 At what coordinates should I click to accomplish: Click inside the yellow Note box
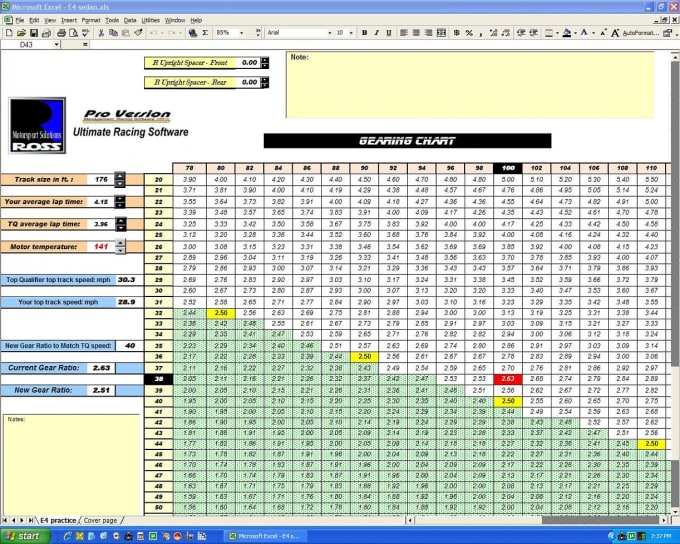click(470, 85)
